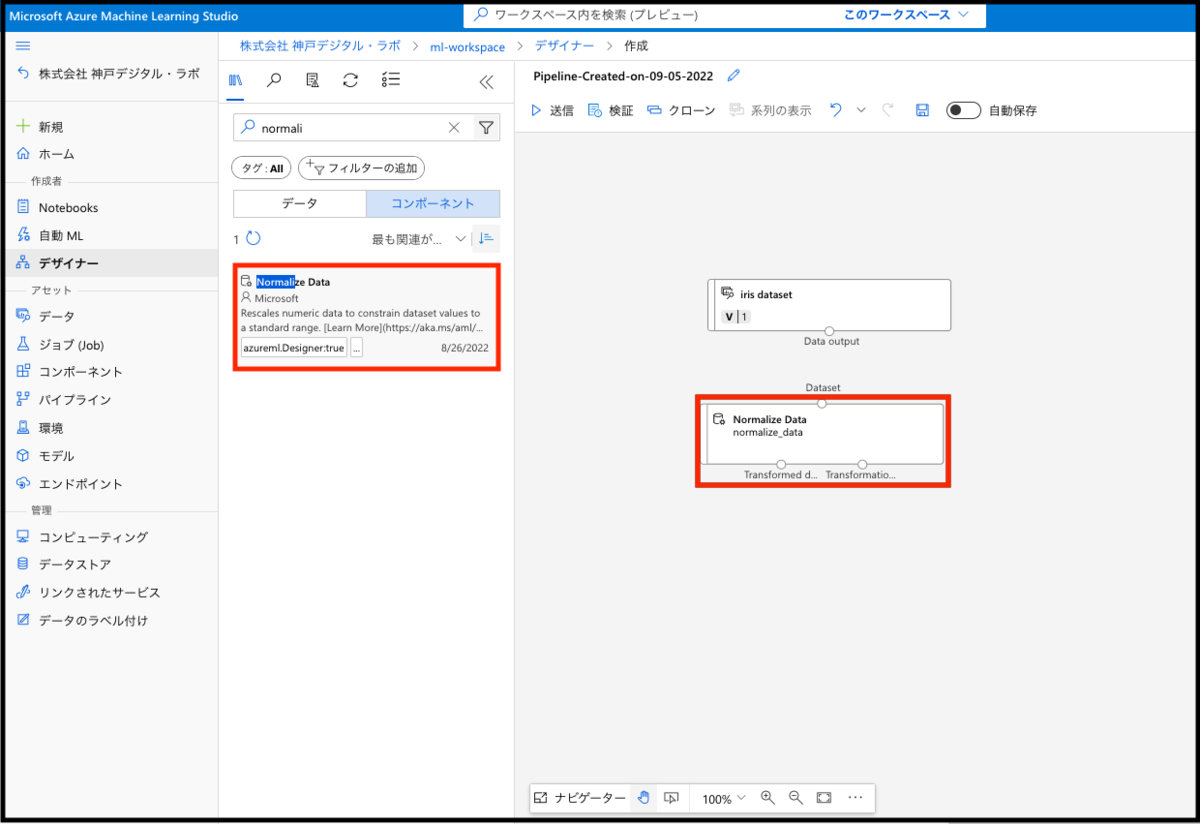Open the このワークスペース scope dropdown
1200x824 pixels.
pyautogui.click(x=907, y=15)
